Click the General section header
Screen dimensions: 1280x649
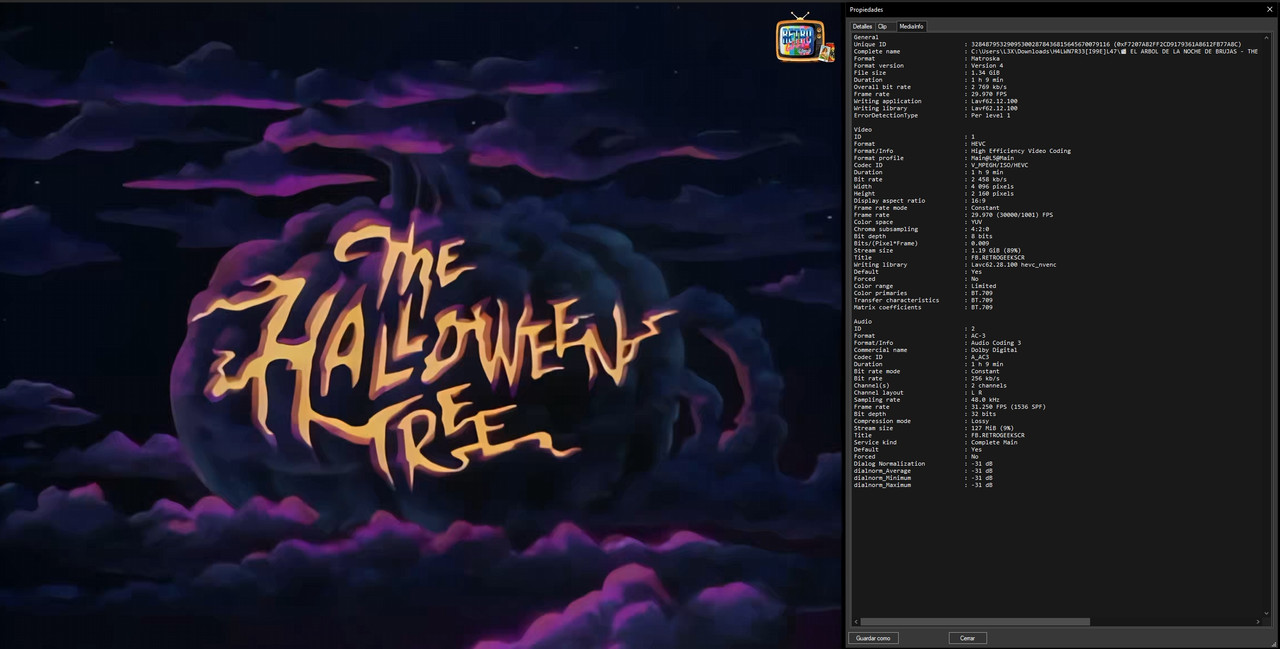pos(866,37)
